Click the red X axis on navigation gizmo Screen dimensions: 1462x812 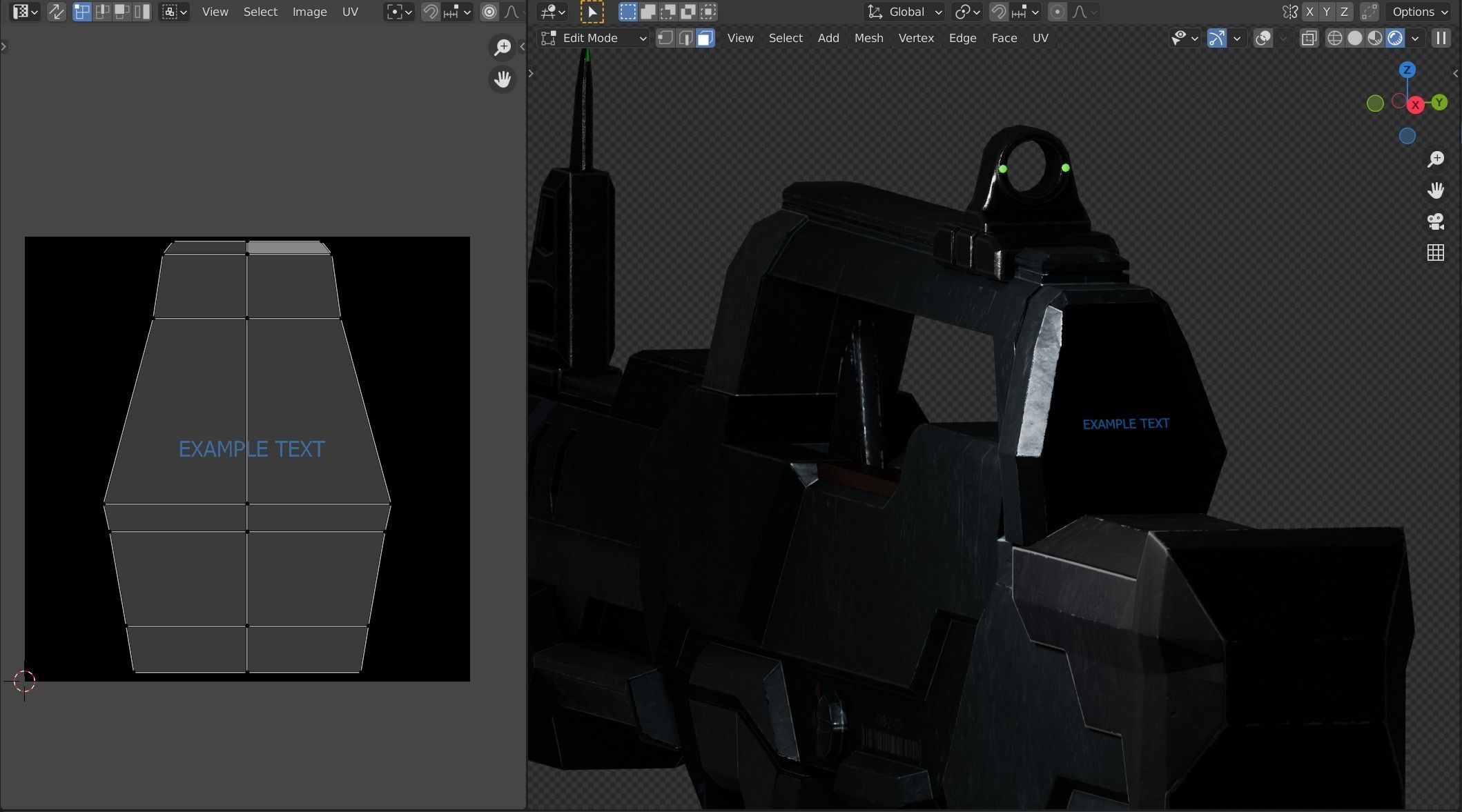(x=1415, y=105)
